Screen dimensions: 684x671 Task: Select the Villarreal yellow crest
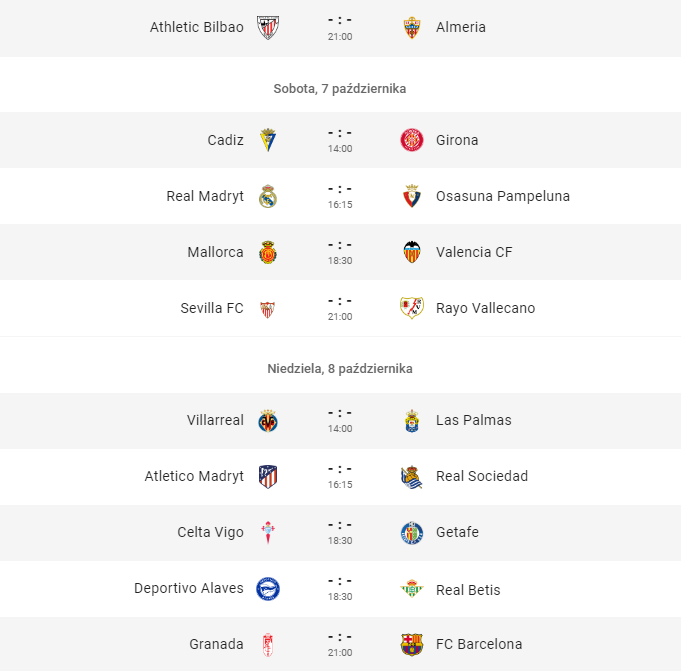click(268, 421)
